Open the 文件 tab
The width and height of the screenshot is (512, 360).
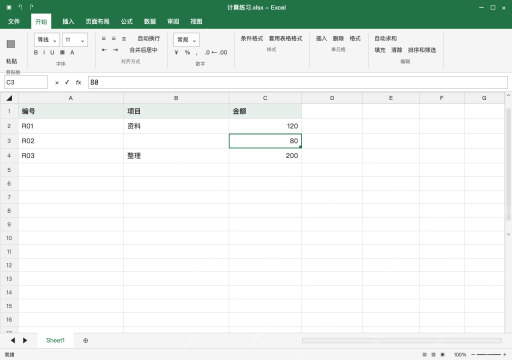[x=14, y=22]
